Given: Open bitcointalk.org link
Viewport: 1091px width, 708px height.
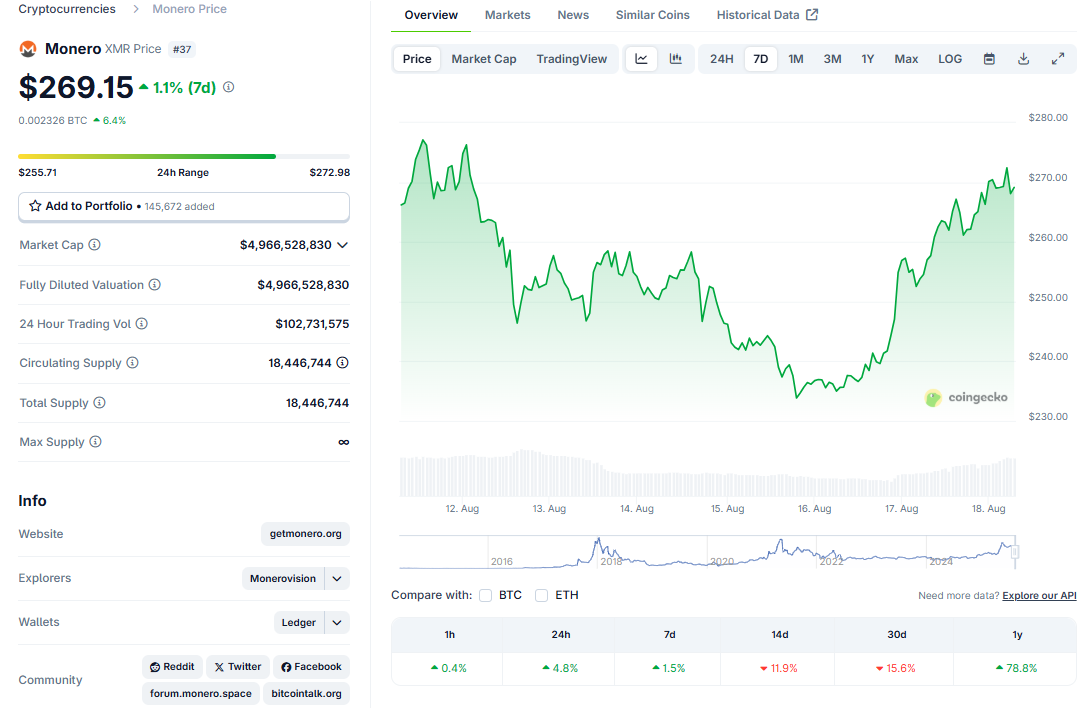Looking at the screenshot, I should (306, 693).
